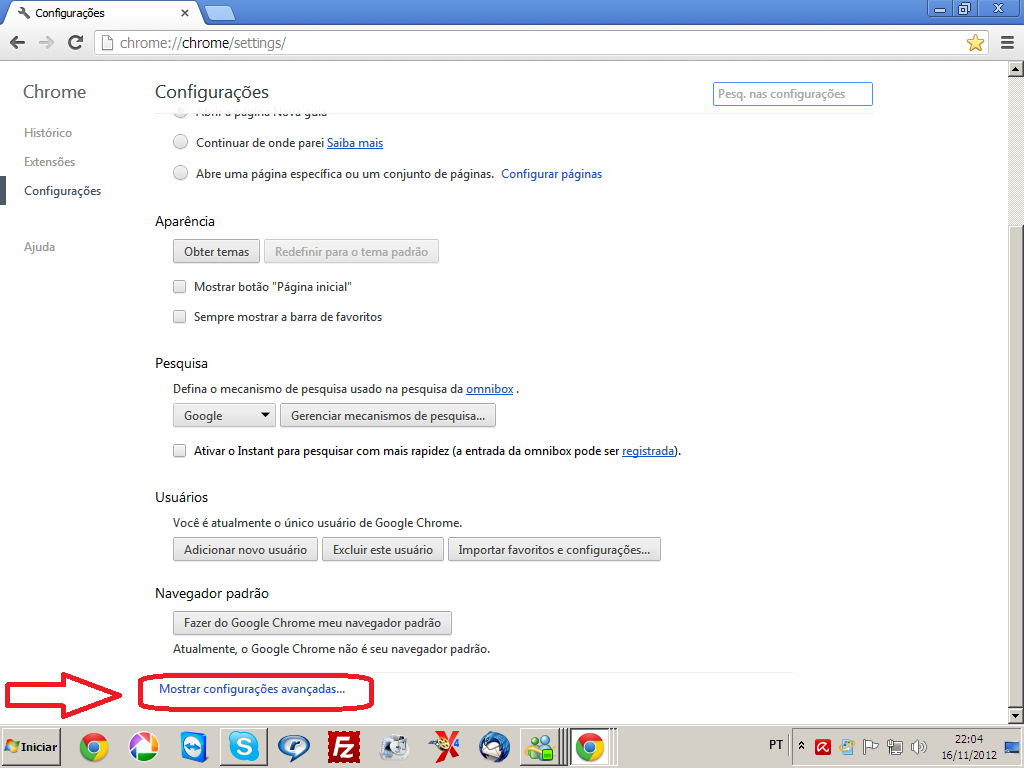The height and width of the screenshot is (768, 1024).
Task: Search in Pesq. nas configurações field
Action: 793,94
